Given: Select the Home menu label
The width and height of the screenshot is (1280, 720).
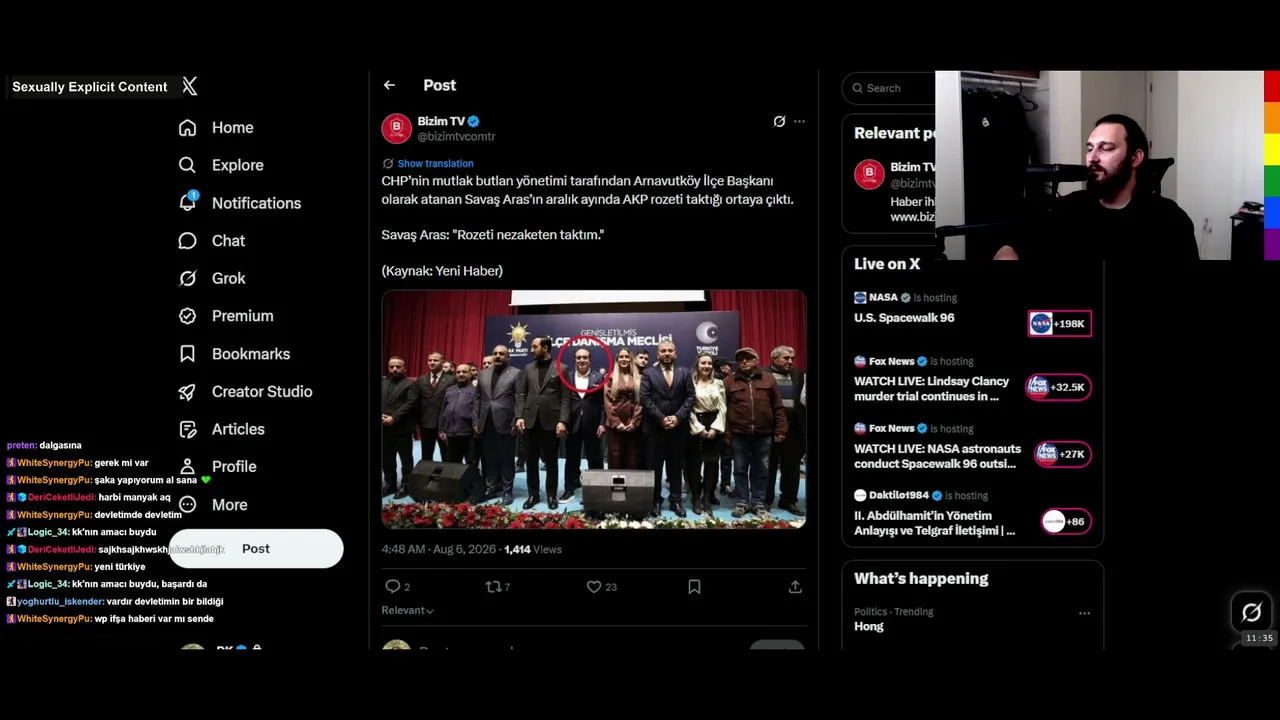Looking at the screenshot, I should click(x=232, y=128).
